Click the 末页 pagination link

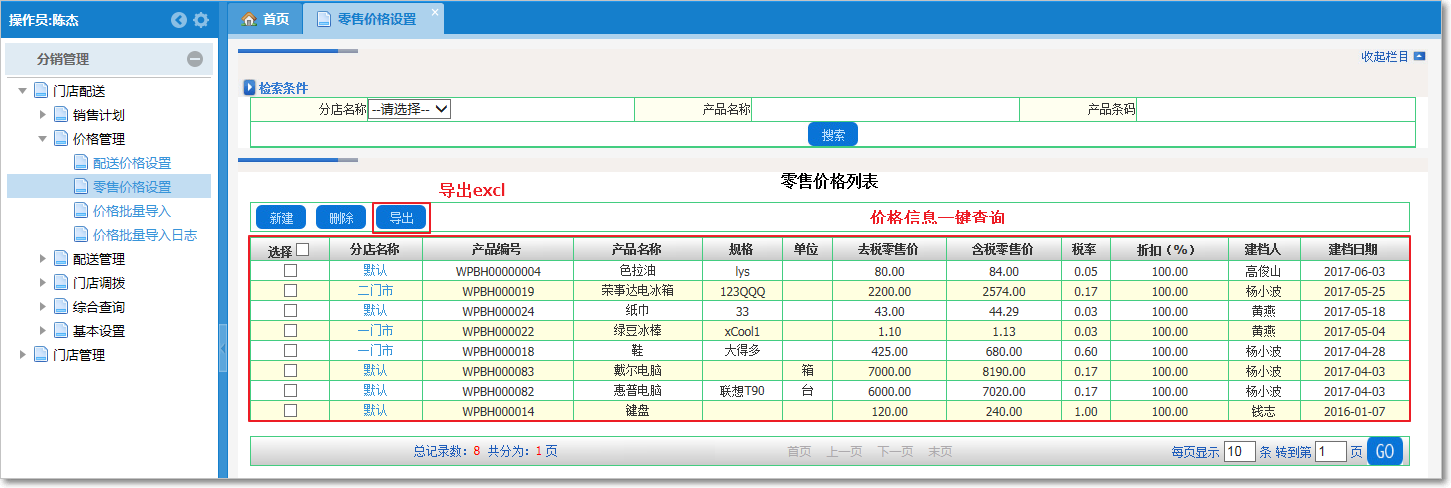click(940, 452)
